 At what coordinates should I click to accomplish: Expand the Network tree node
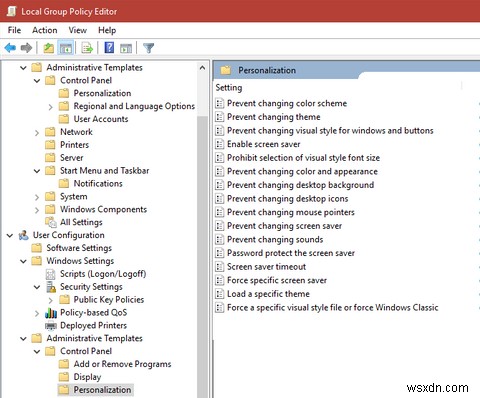pos(37,133)
